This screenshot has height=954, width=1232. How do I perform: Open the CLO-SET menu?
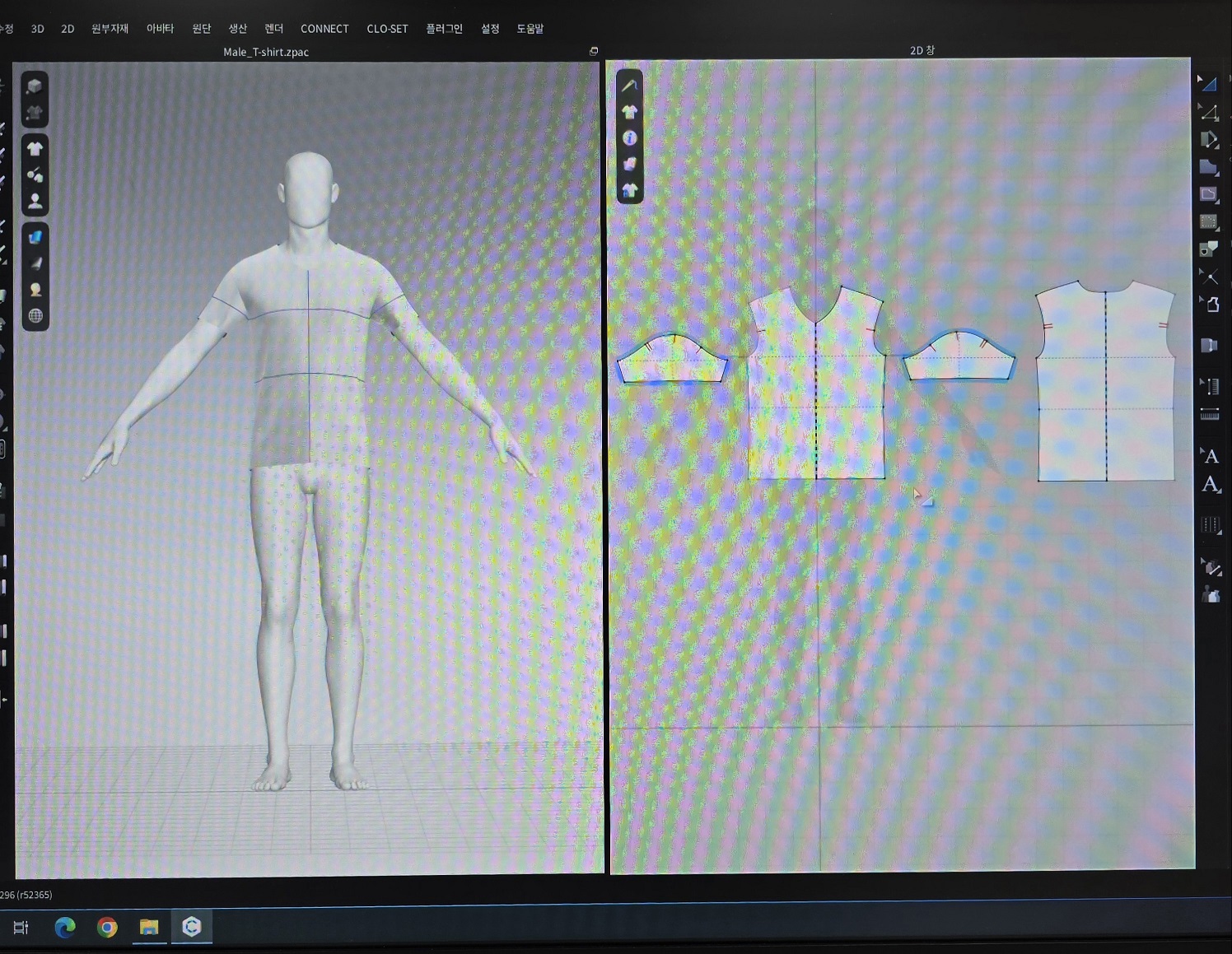pyautogui.click(x=387, y=29)
